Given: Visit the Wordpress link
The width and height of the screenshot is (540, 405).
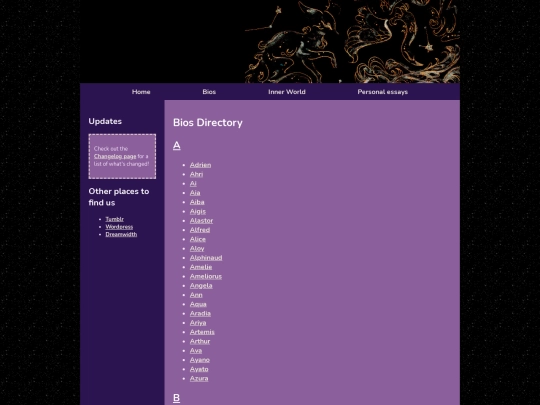Looking at the screenshot, I should point(119,227).
